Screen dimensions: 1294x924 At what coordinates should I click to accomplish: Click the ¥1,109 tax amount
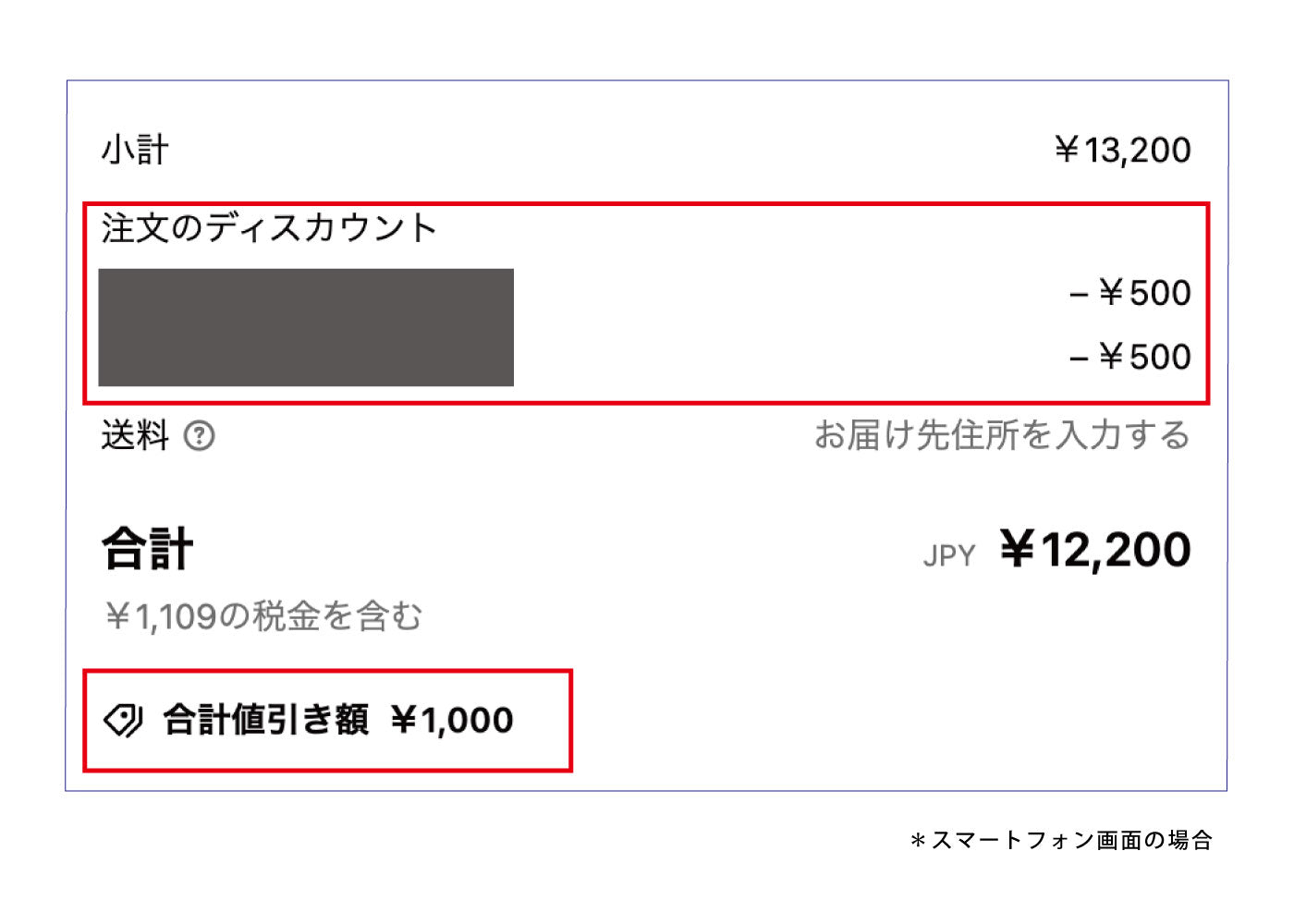coord(161,616)
